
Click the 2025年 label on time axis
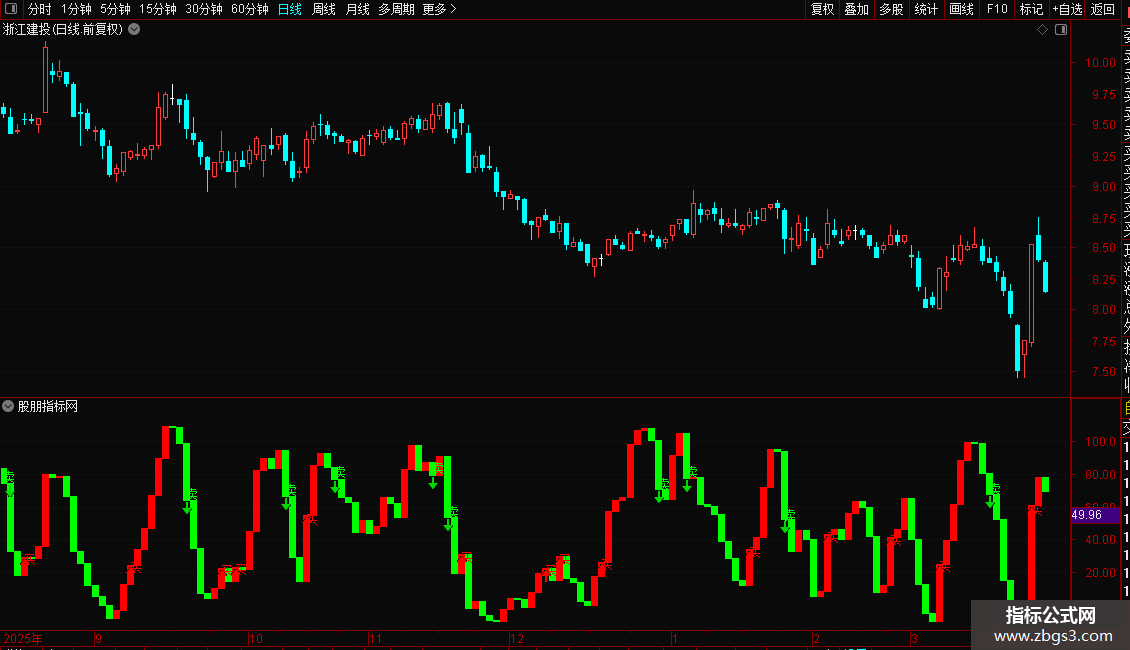23,638
